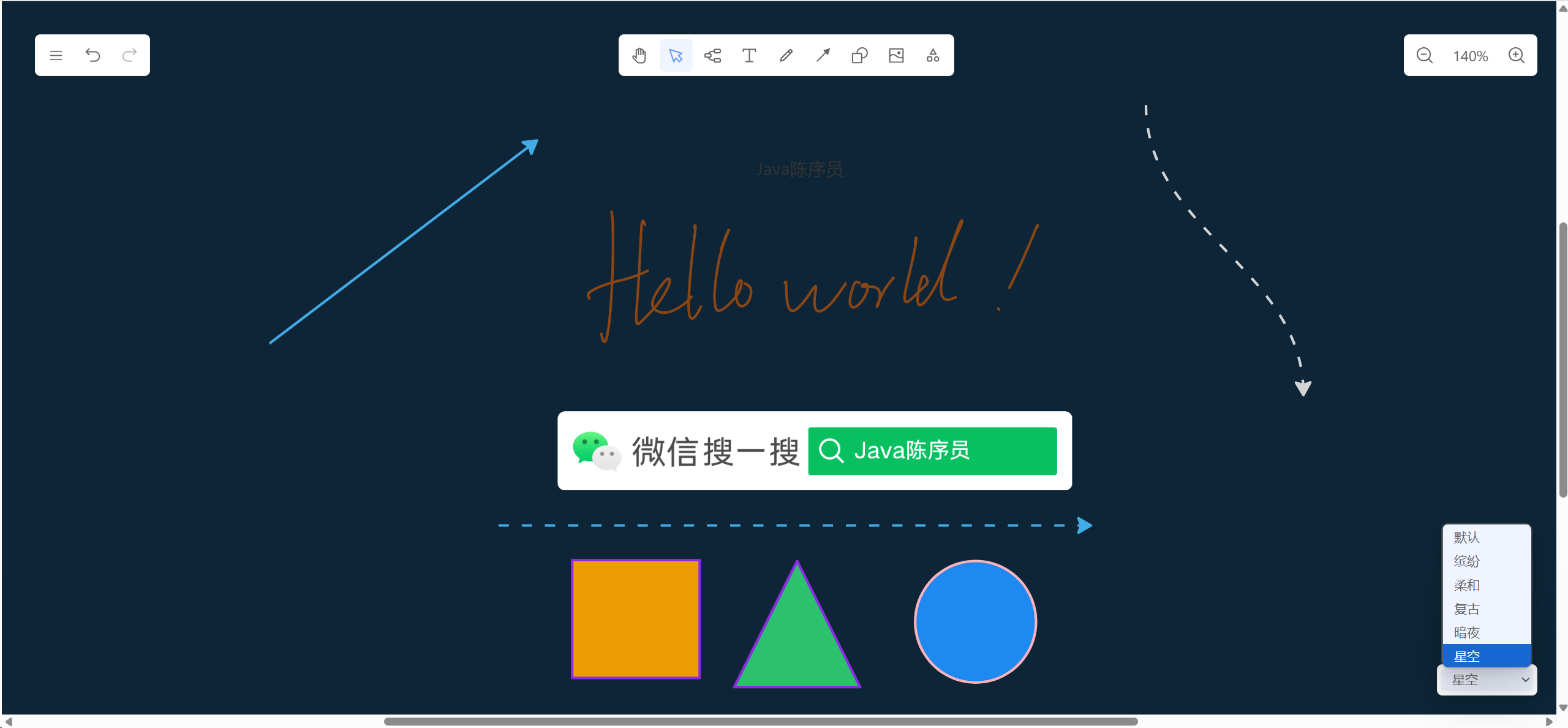The image size is (1568, 728).
Task: Zoom out the canvas
Action: point(1425,56)
